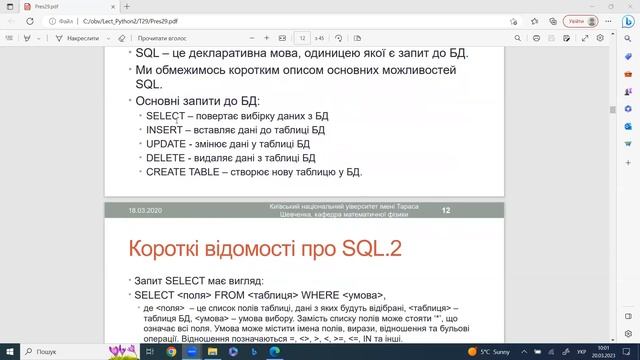This screenshot has width=640, height=360.
Task: Open browser Collections
Action: click(x=553, y=21)
